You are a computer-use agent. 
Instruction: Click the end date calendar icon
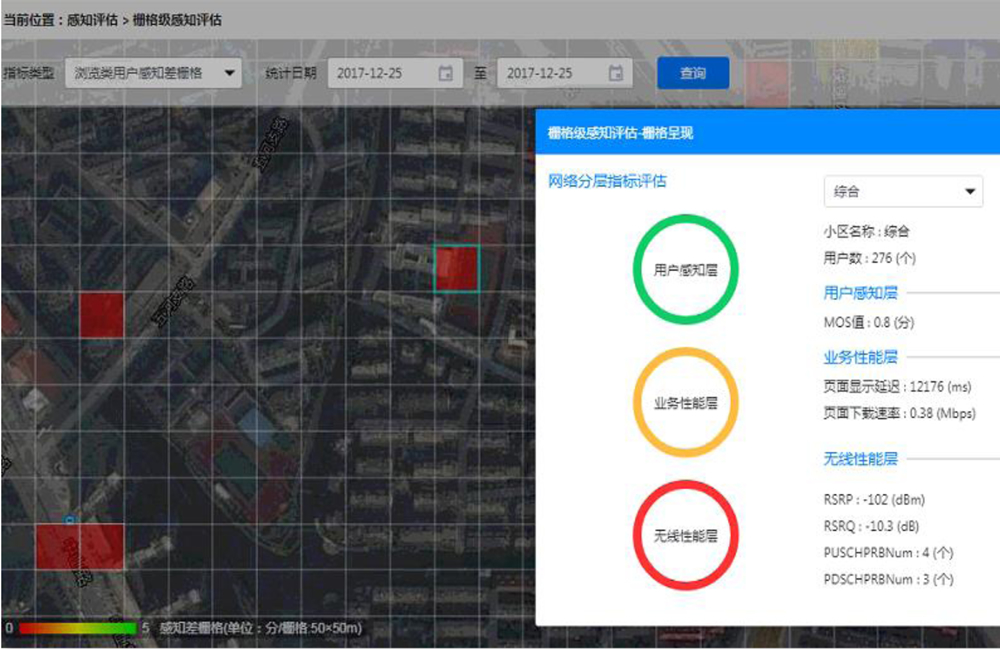tap(616, 73)
